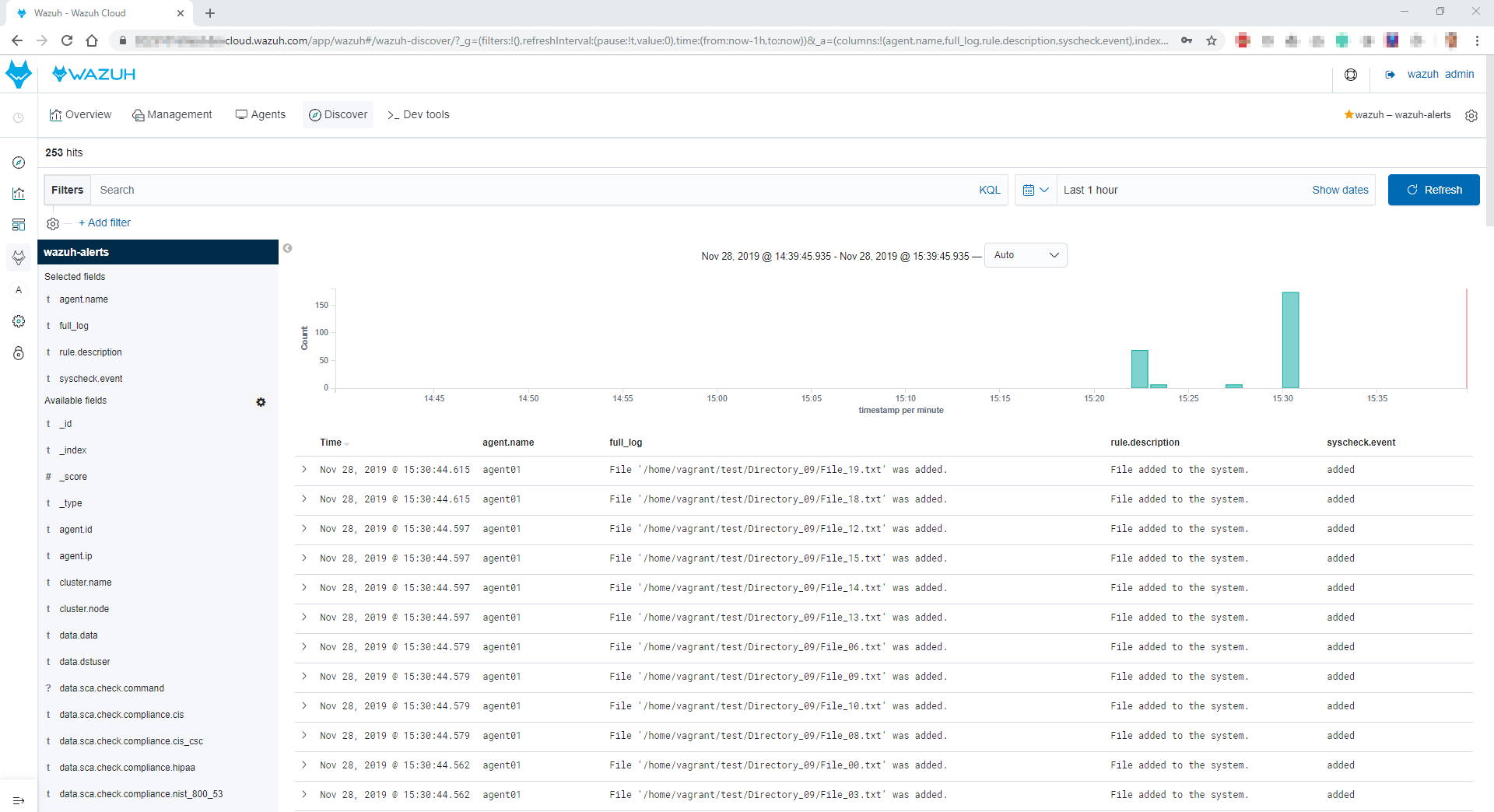This screenshot has height=812, width=1494.
Task: Open the Management tab
Action: point(172,114)
